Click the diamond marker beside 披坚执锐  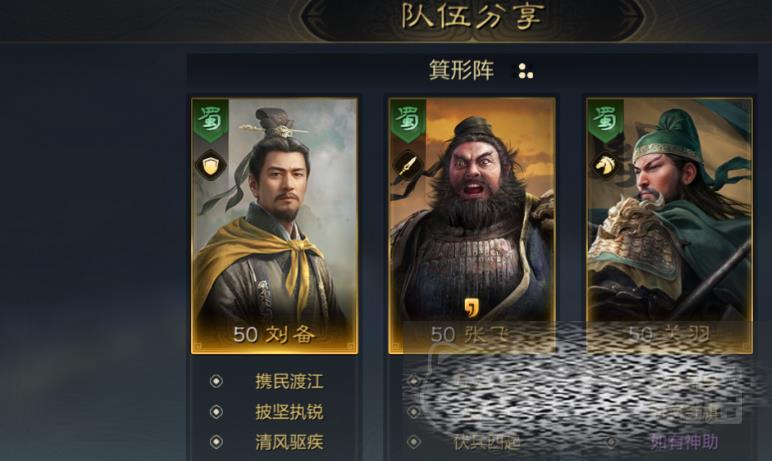click(216, 412)
